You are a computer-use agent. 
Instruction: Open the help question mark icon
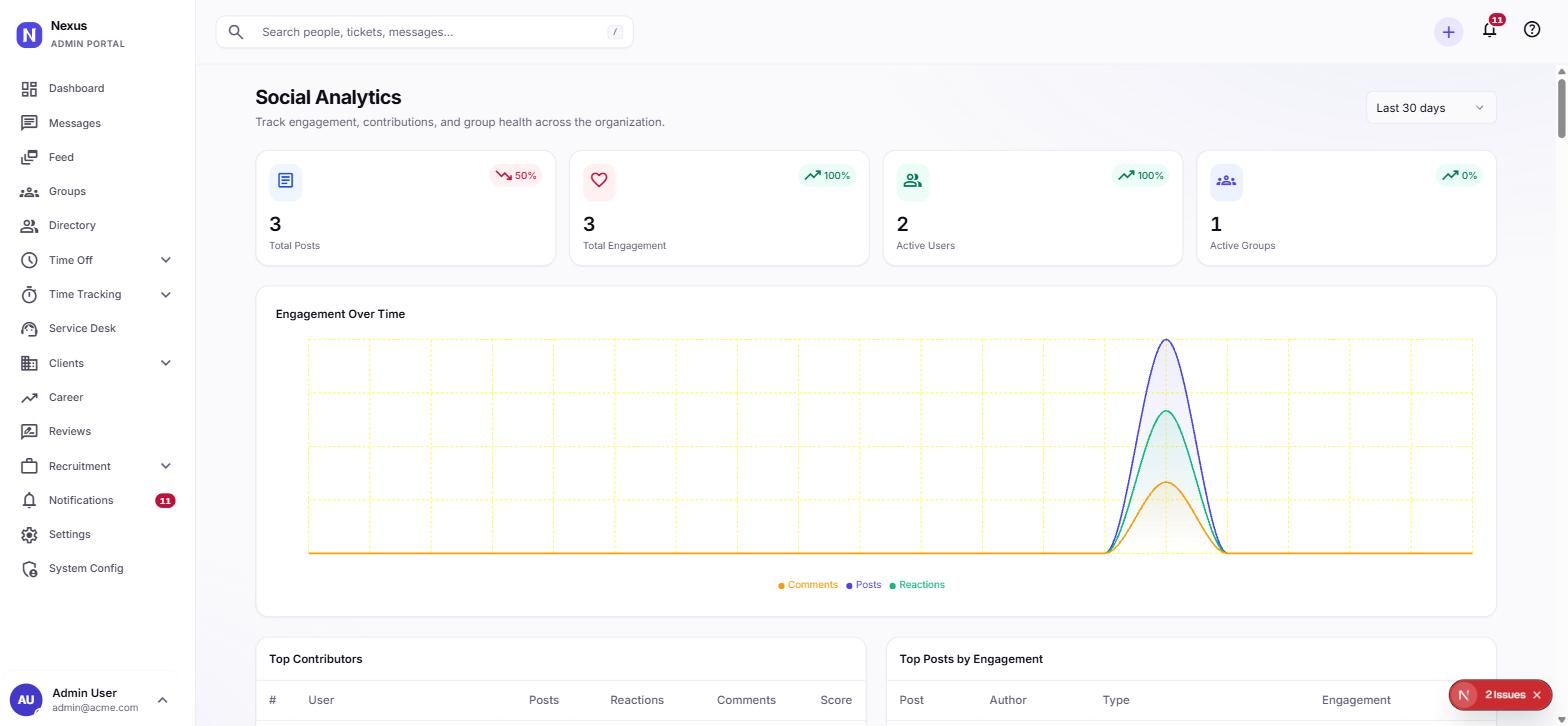click(1532, 29)
